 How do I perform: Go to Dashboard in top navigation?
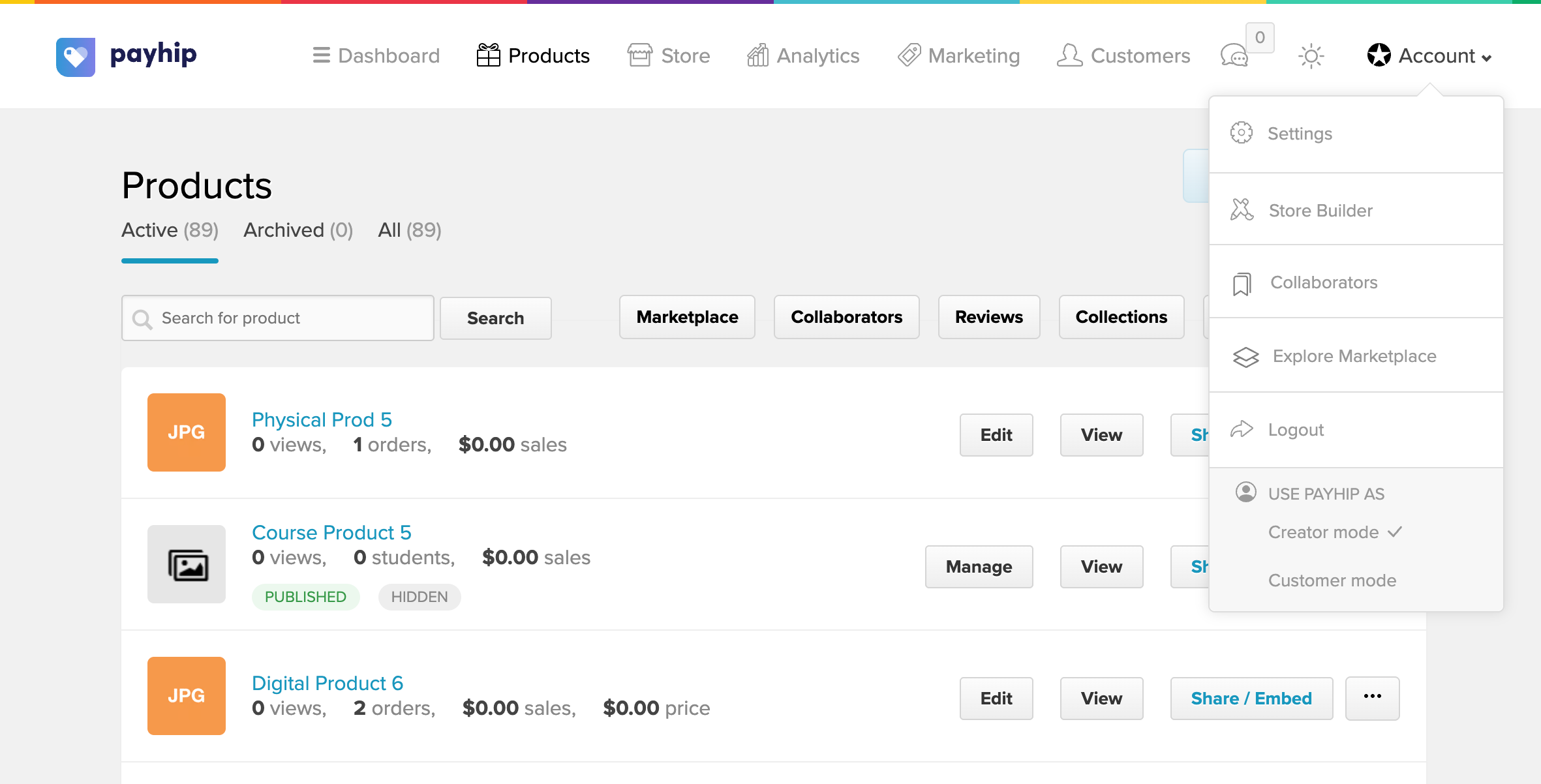(x=376, y=55)
